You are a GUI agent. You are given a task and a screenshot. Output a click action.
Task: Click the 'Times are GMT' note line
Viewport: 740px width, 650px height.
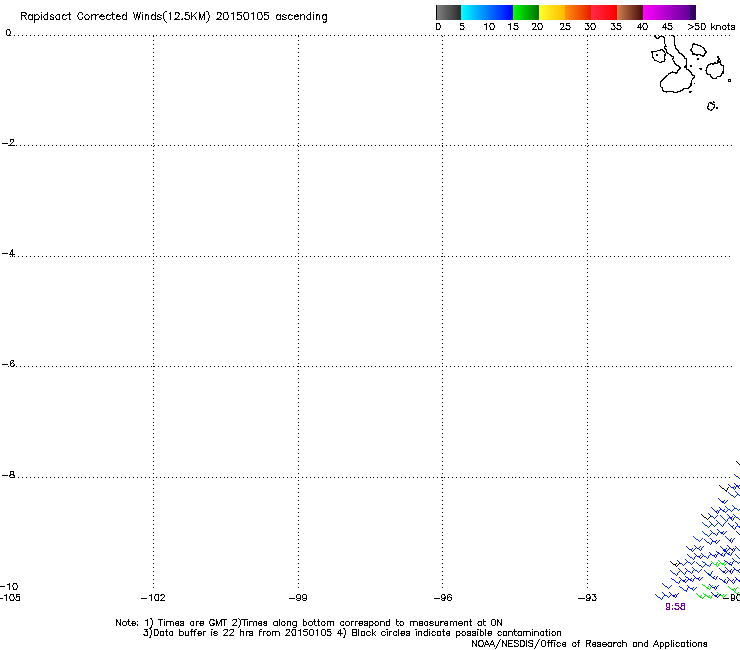pos(309,623)
